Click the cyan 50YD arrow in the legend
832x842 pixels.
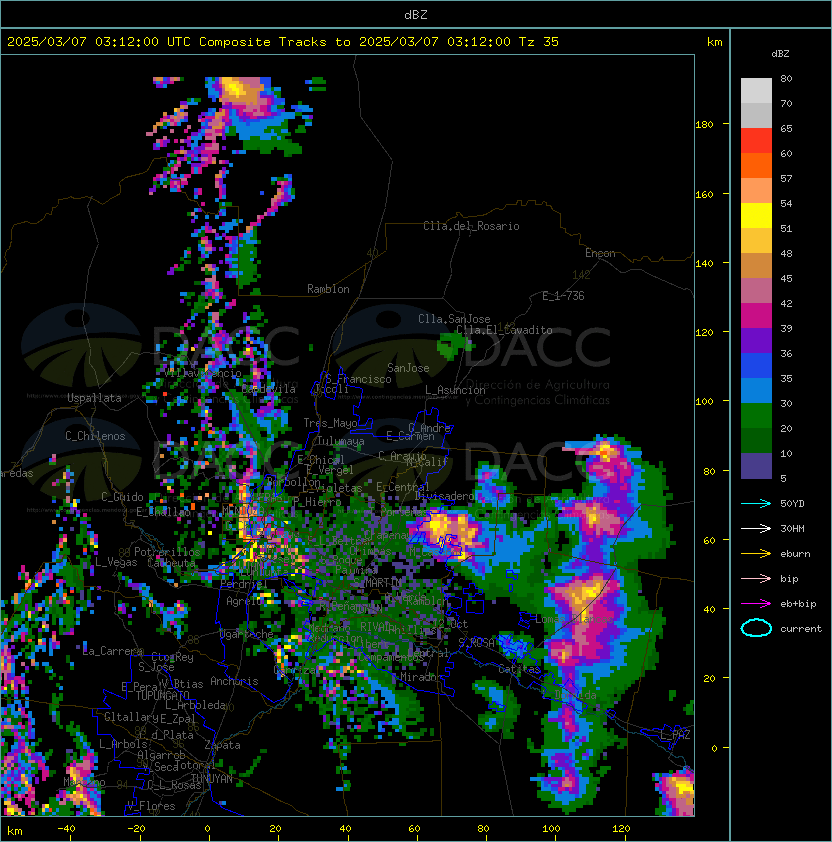(756, 504)
